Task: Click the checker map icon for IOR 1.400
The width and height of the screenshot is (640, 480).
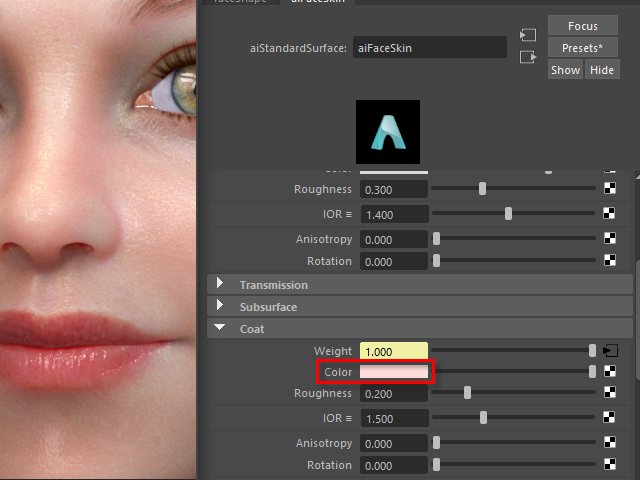Action: coord(609,214)
